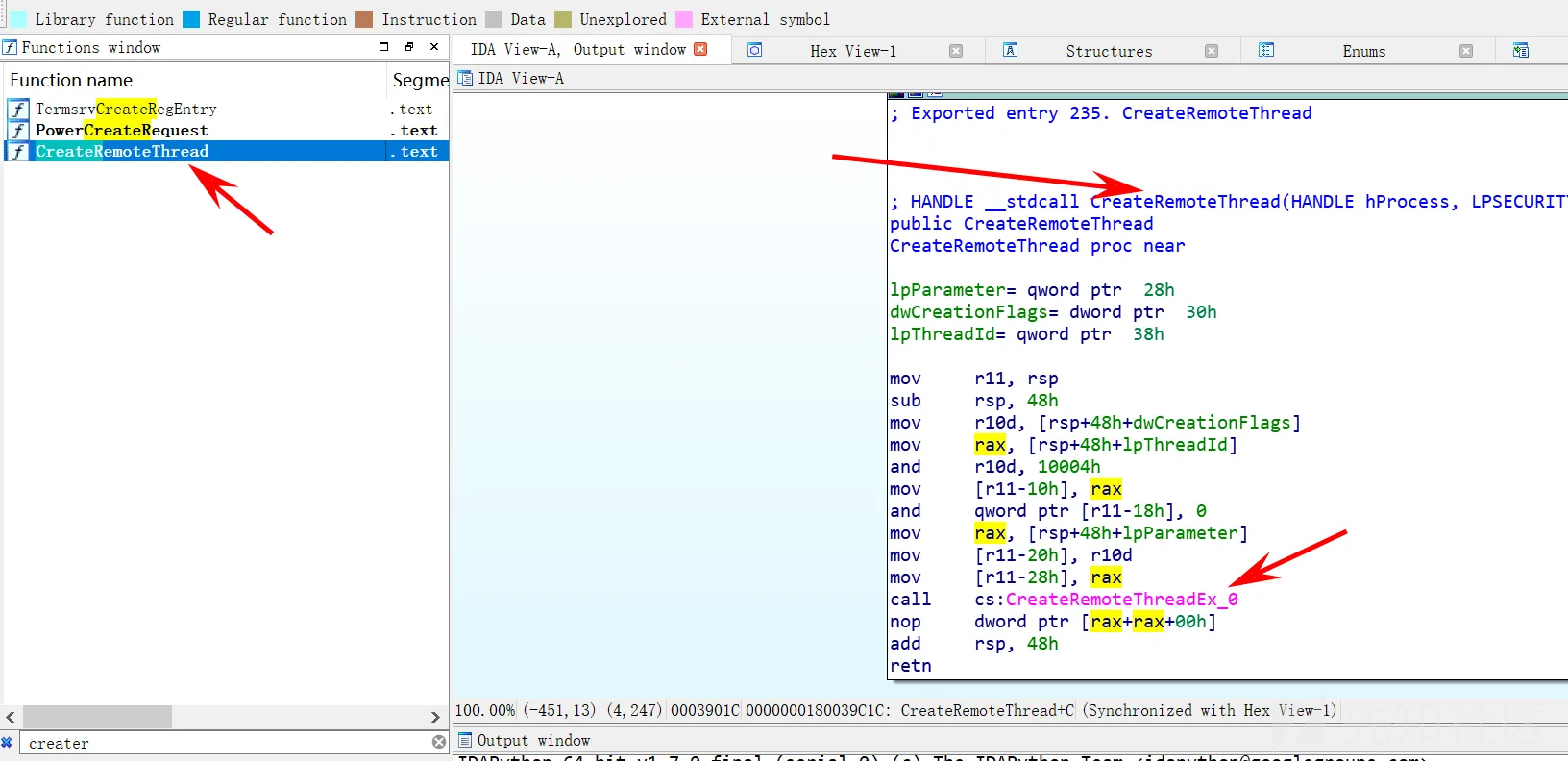The width and height of the screenshot is (1568, 761).
Task: Click the 0003901C offset in status bar
Action: coord(705,710)
